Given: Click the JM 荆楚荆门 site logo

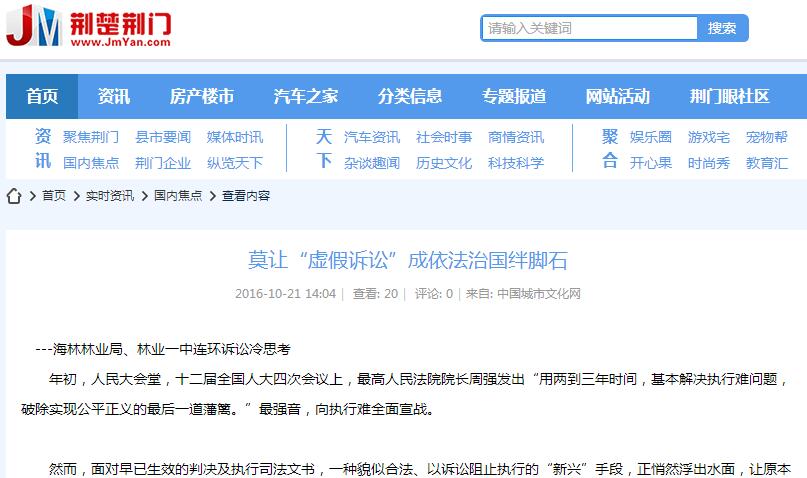Looking at the screenshot, I should click(89, 26).
